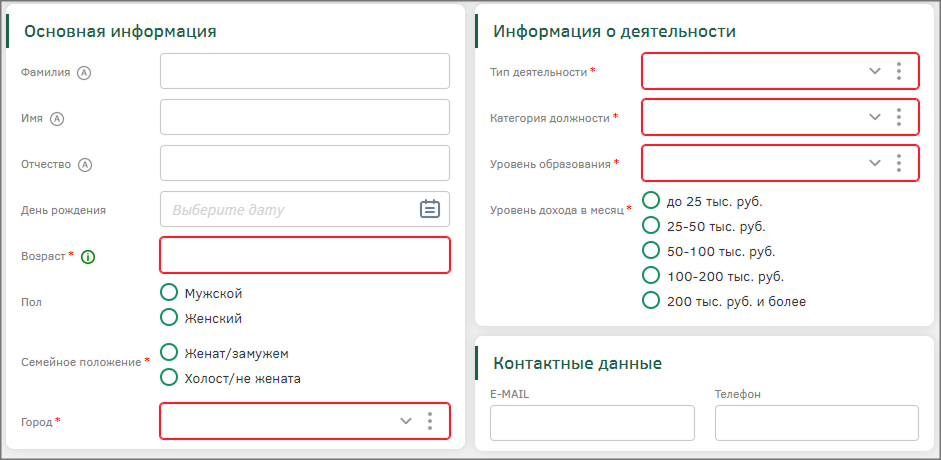Click the E-MAIL input field
The image size is (941, 460).
[x=592, y=423]
